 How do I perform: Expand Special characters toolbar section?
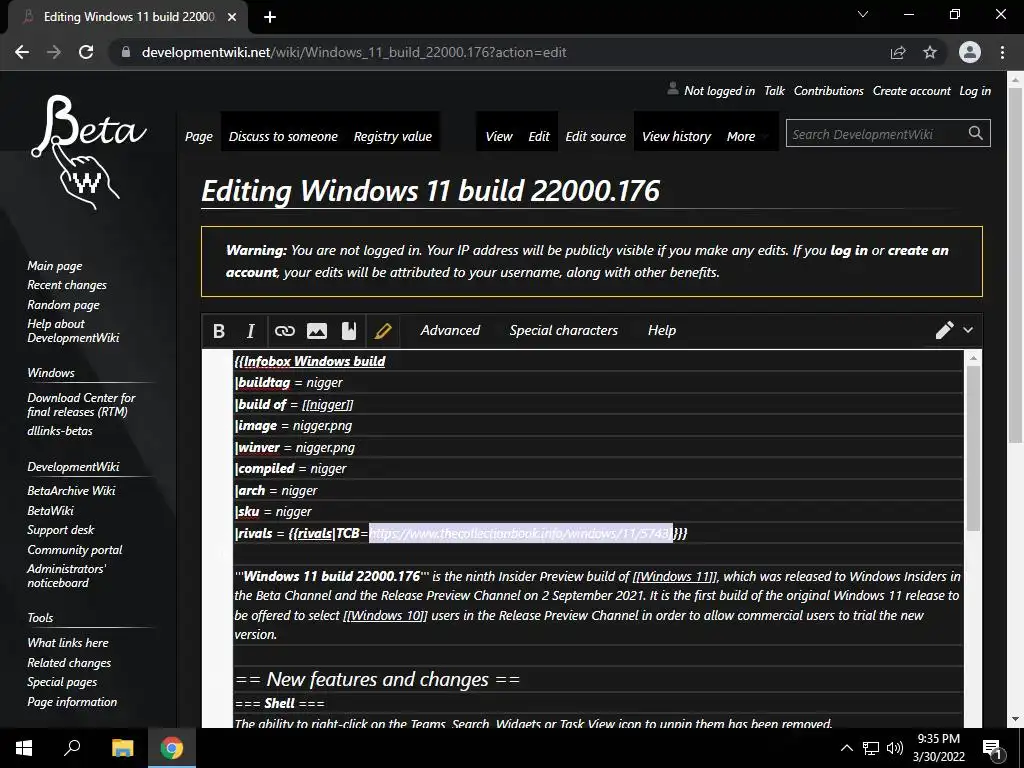pos(564,330)
